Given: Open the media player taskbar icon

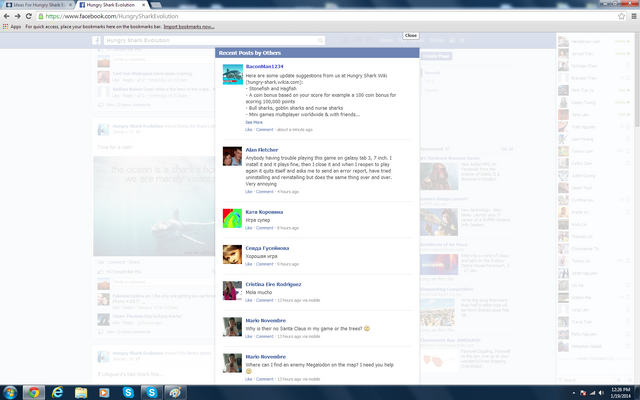Looking at the screenshot, I should 104,393.
